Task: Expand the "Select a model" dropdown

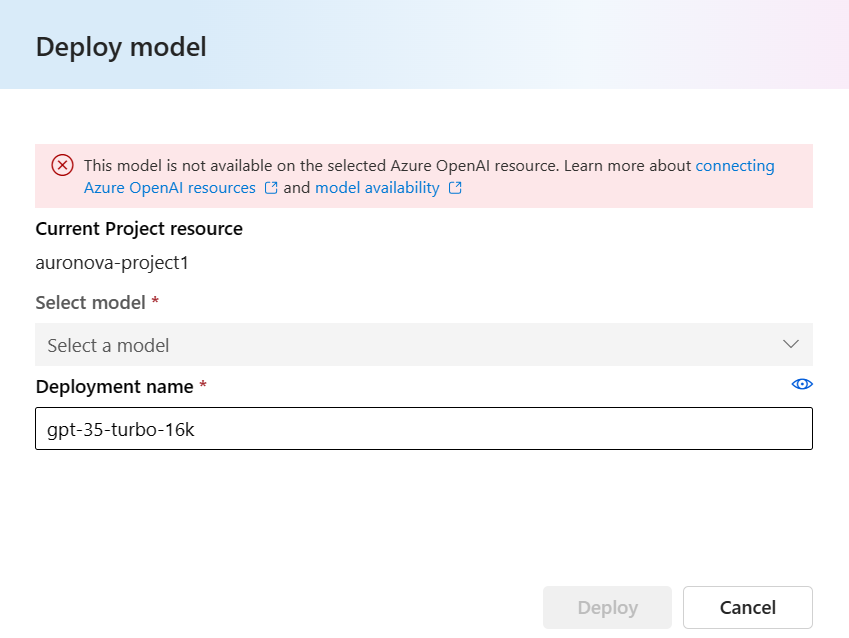Action: [424, 344]
